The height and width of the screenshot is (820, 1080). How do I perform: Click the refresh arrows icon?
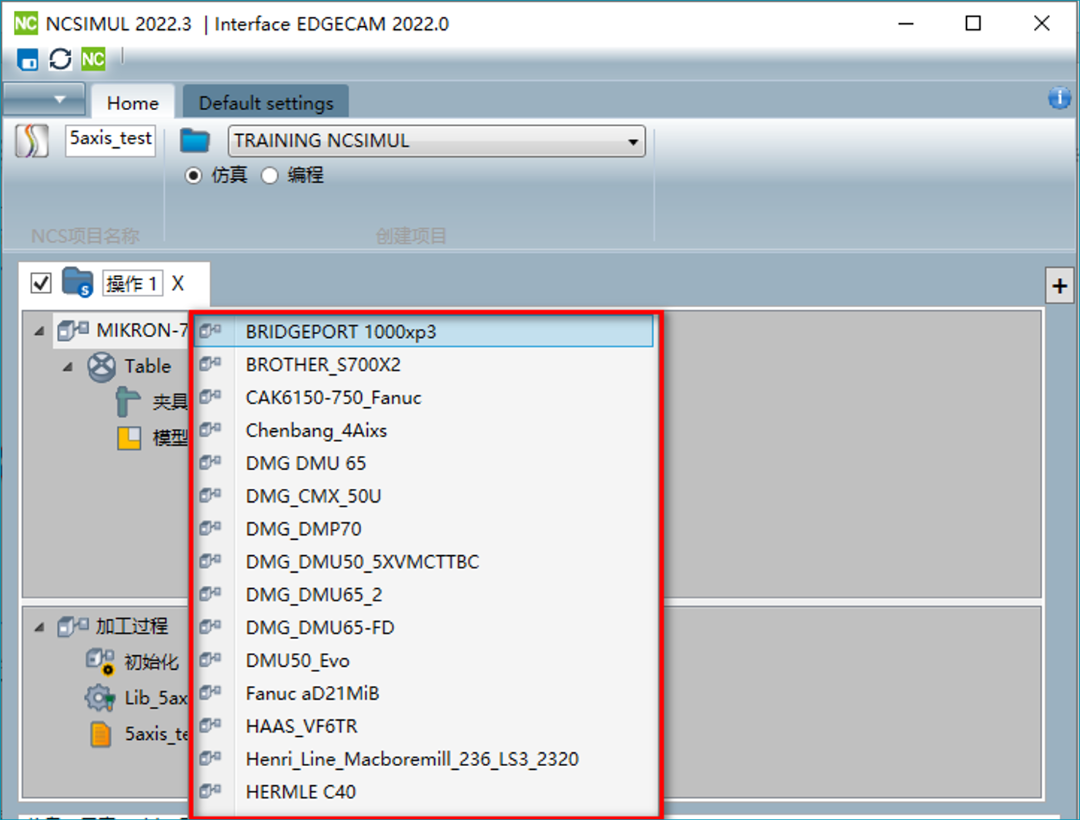click(x=60, y=59)
